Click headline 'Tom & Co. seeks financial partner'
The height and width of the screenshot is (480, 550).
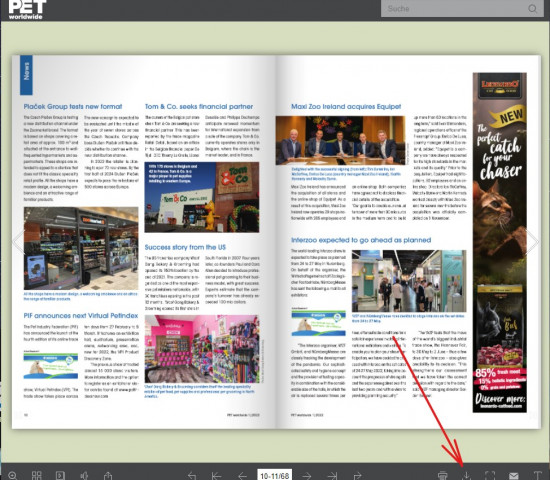pyautogui.click(x=199, y=106)
